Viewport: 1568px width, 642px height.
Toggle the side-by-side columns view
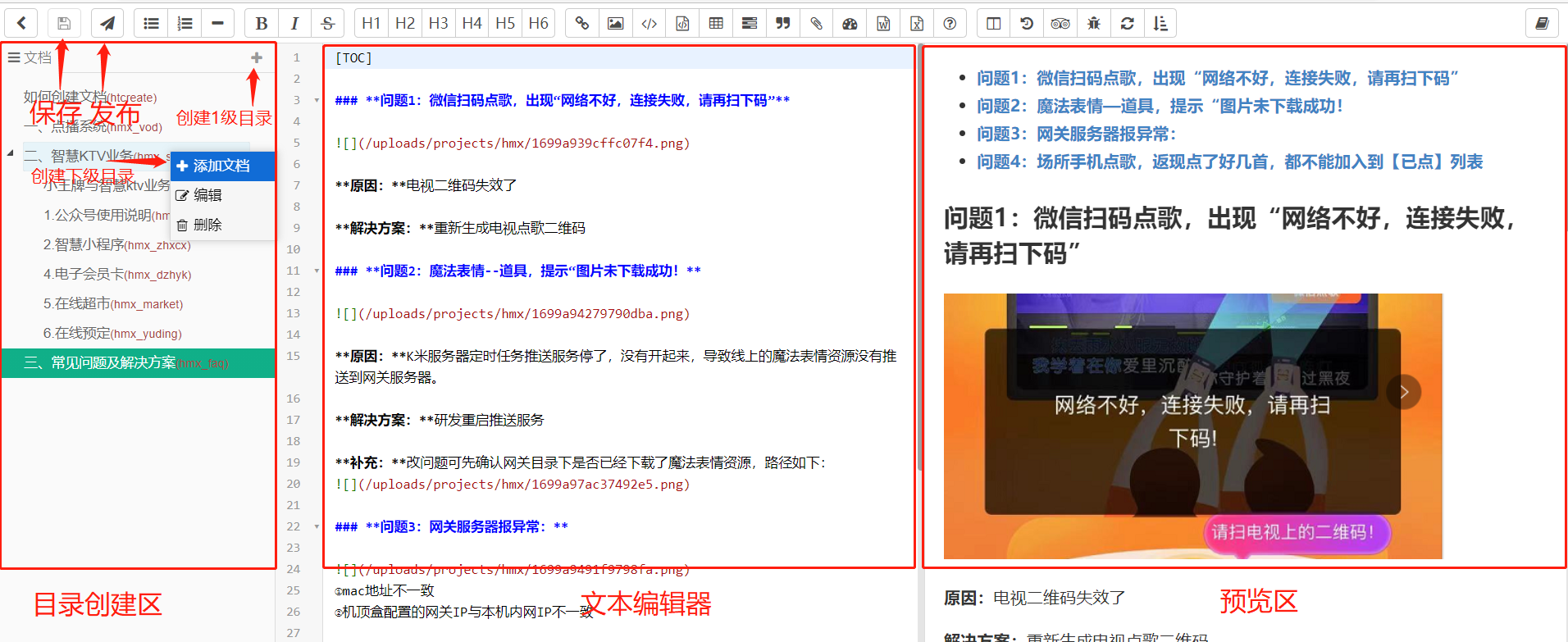(994, 23)
